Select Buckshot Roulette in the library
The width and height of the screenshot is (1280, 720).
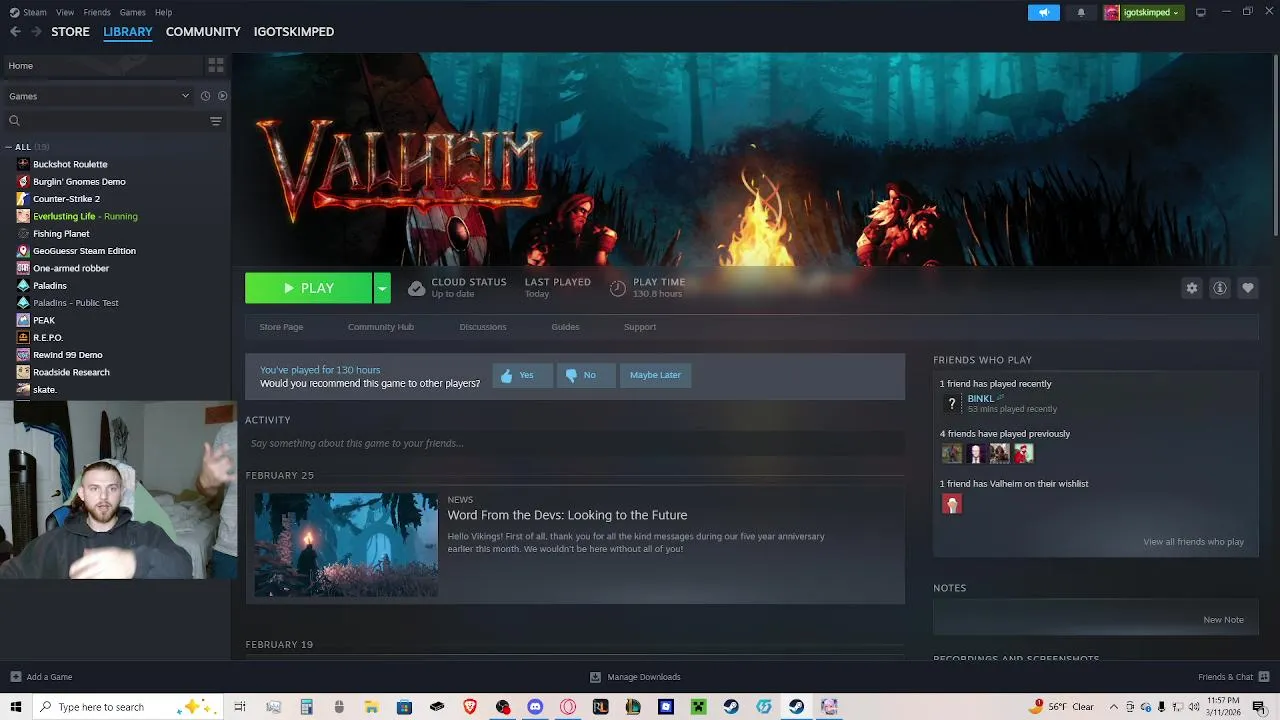coord(70,164)
